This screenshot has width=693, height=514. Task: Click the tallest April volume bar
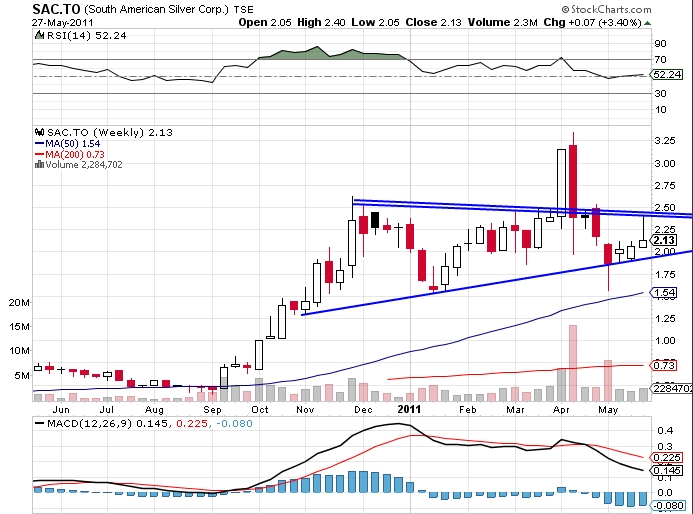pyautogui.click(x=573, y=363)
